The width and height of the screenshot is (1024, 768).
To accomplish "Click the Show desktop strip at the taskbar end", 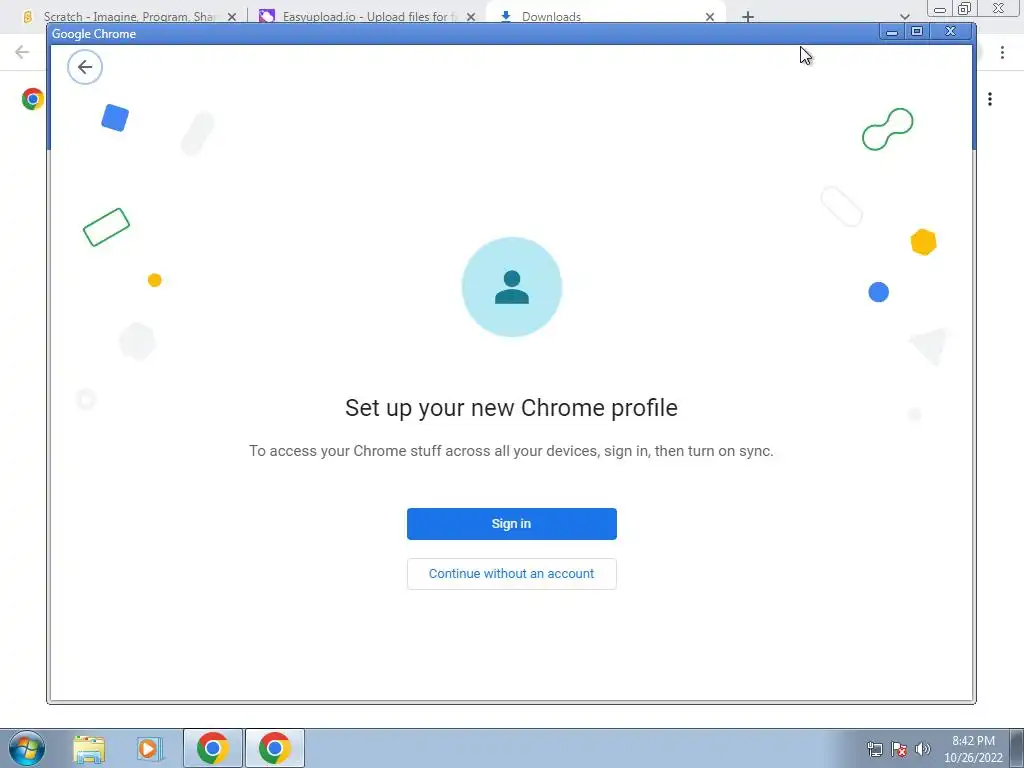I will coord(1017,748).
